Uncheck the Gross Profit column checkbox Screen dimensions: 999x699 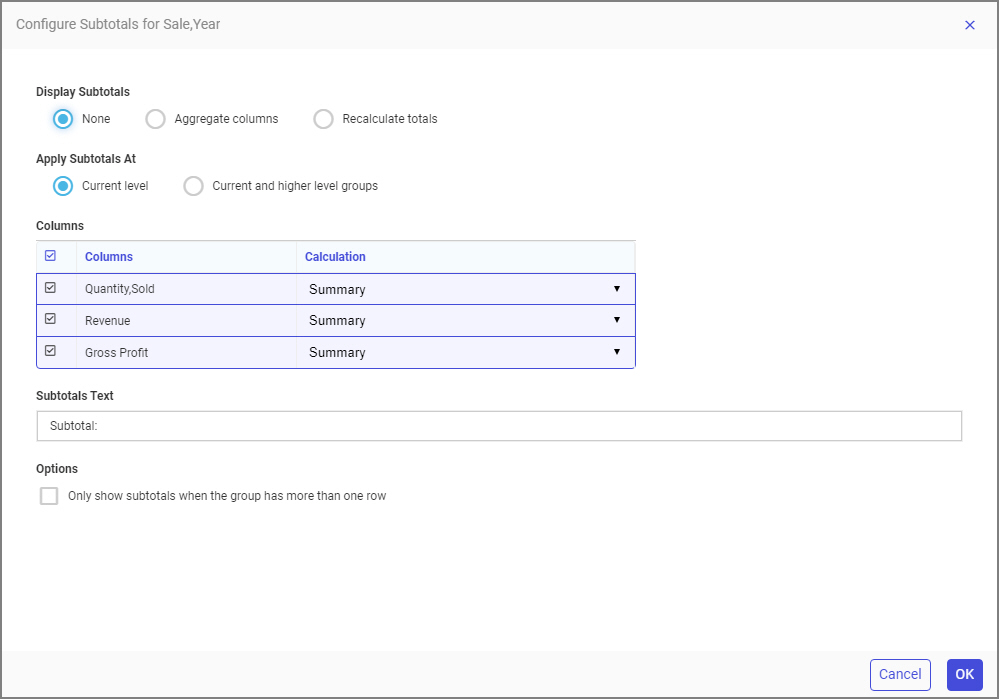[52, 352]
